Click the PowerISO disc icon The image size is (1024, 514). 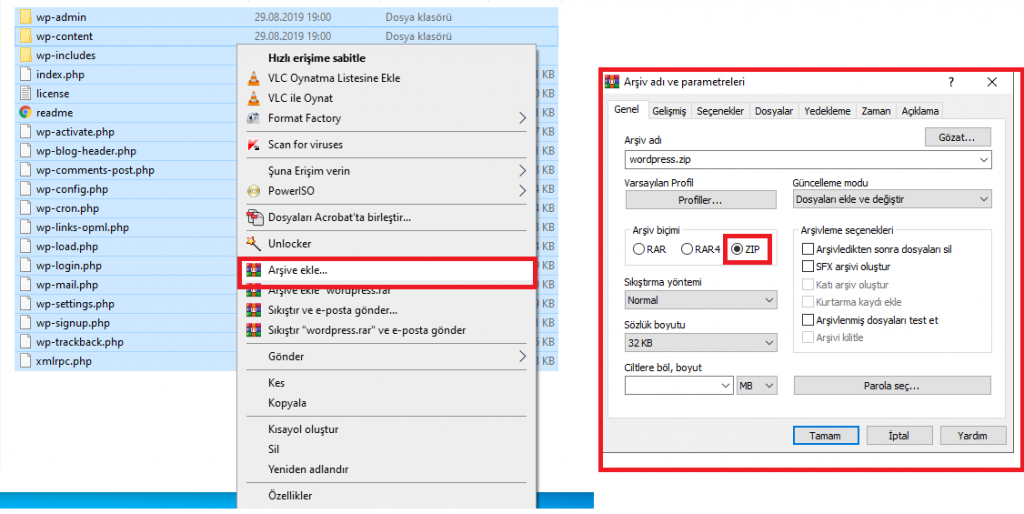tap(254, 190)
